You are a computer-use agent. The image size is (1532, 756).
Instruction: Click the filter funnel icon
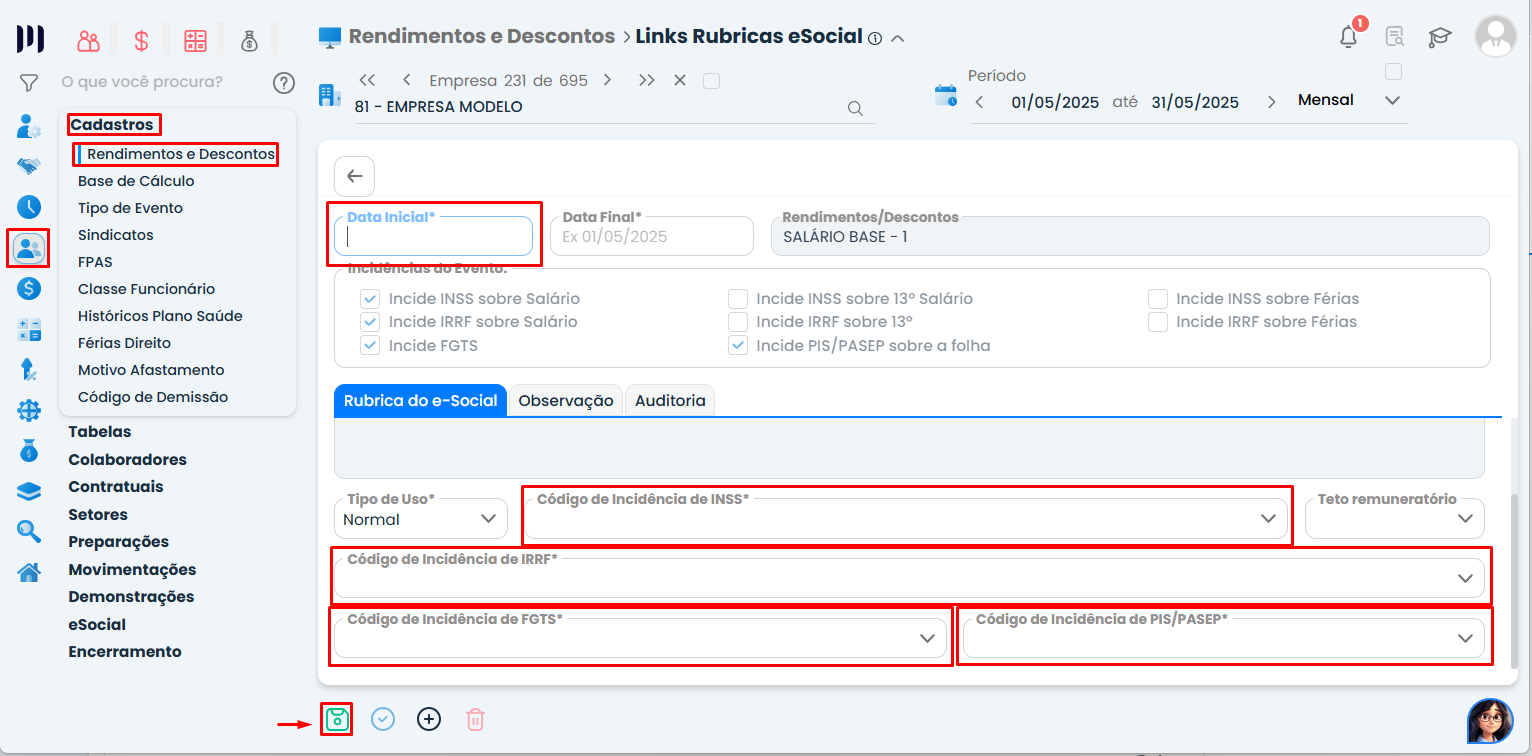[x=29, y=82]
